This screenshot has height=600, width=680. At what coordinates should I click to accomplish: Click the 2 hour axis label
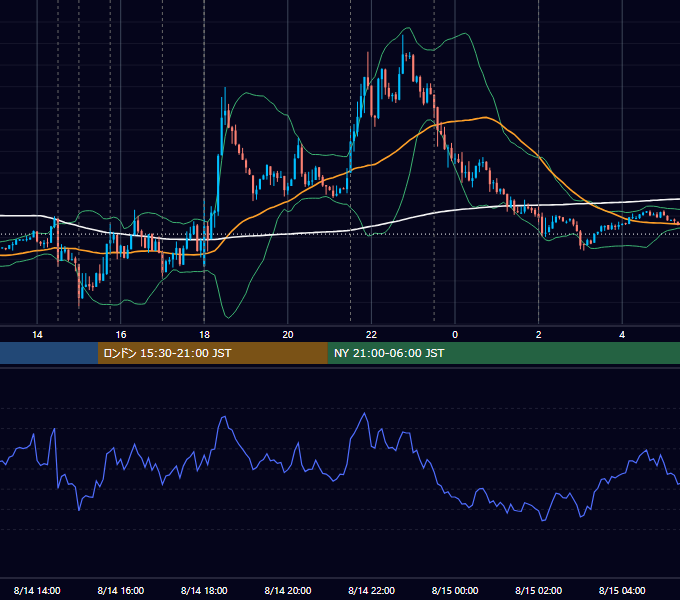click(x=539, y=335)
